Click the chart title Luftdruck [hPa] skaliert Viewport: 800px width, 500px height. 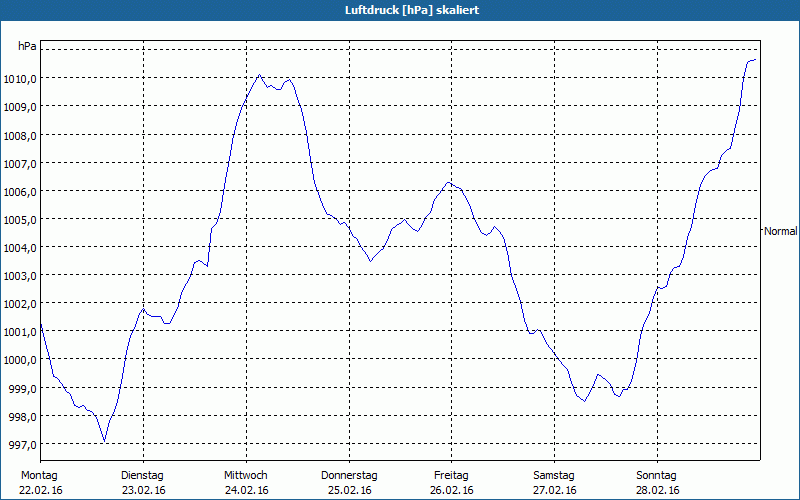click(x=399, y=10)
